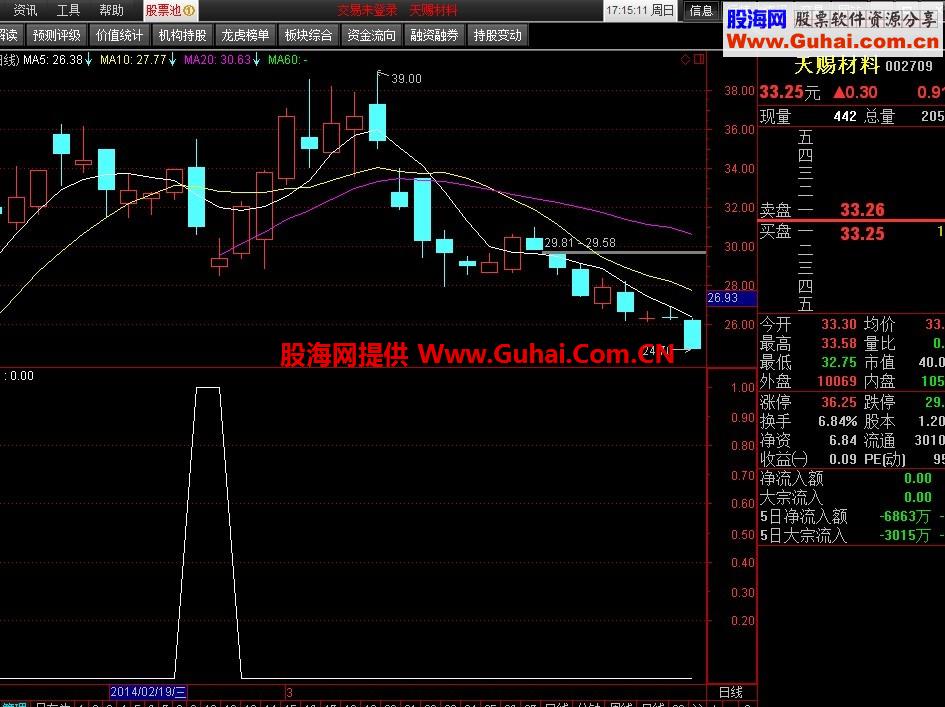Click the current price 33.25元
This screenshot has width=945, height=707.
coord(790,92)
